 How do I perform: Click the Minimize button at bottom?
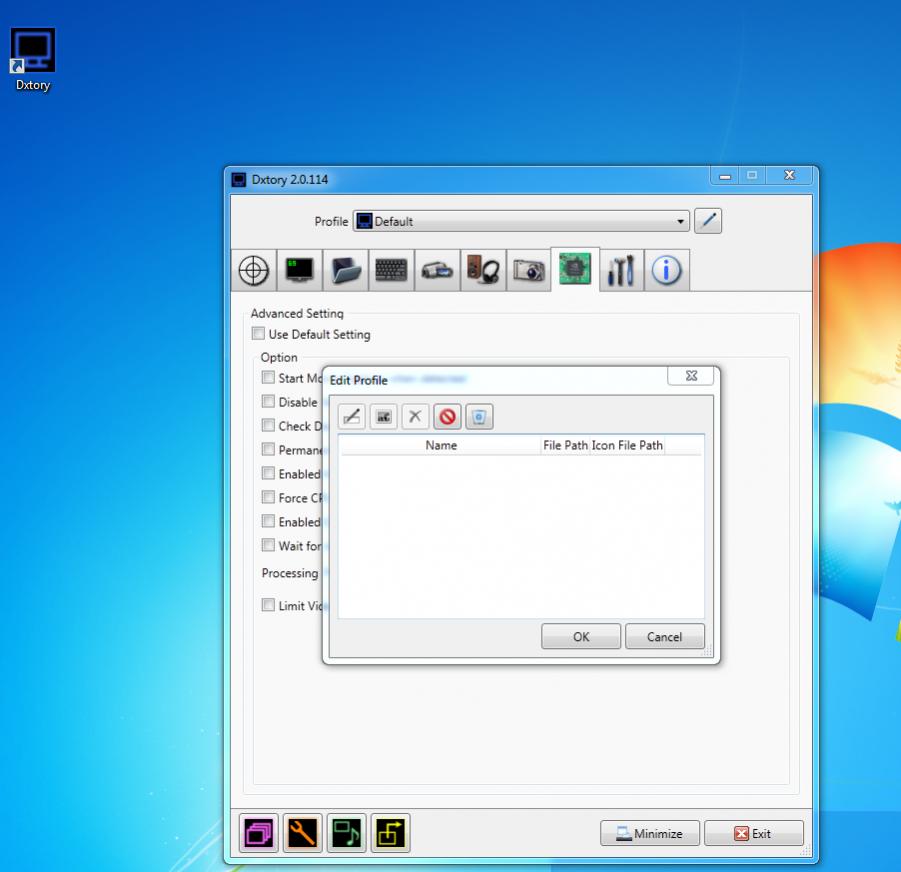click(x=650, y=833)
